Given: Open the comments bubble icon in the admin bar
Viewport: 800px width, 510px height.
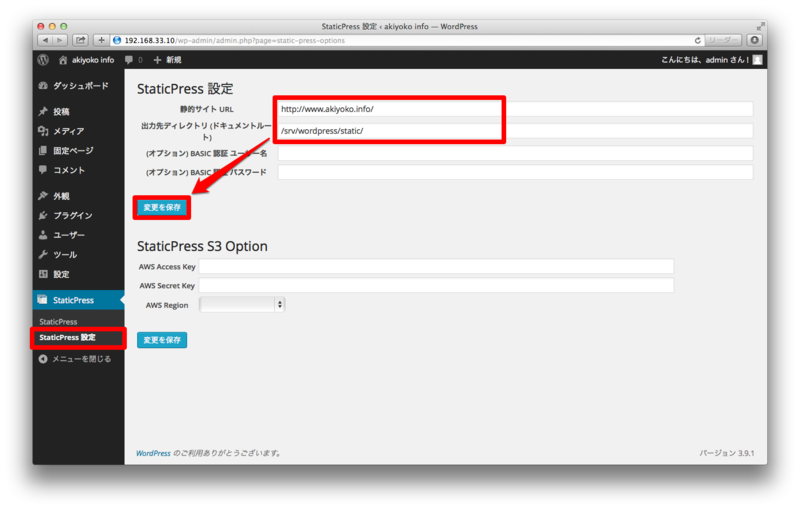Looking at the screenshot, I should 129,60.
